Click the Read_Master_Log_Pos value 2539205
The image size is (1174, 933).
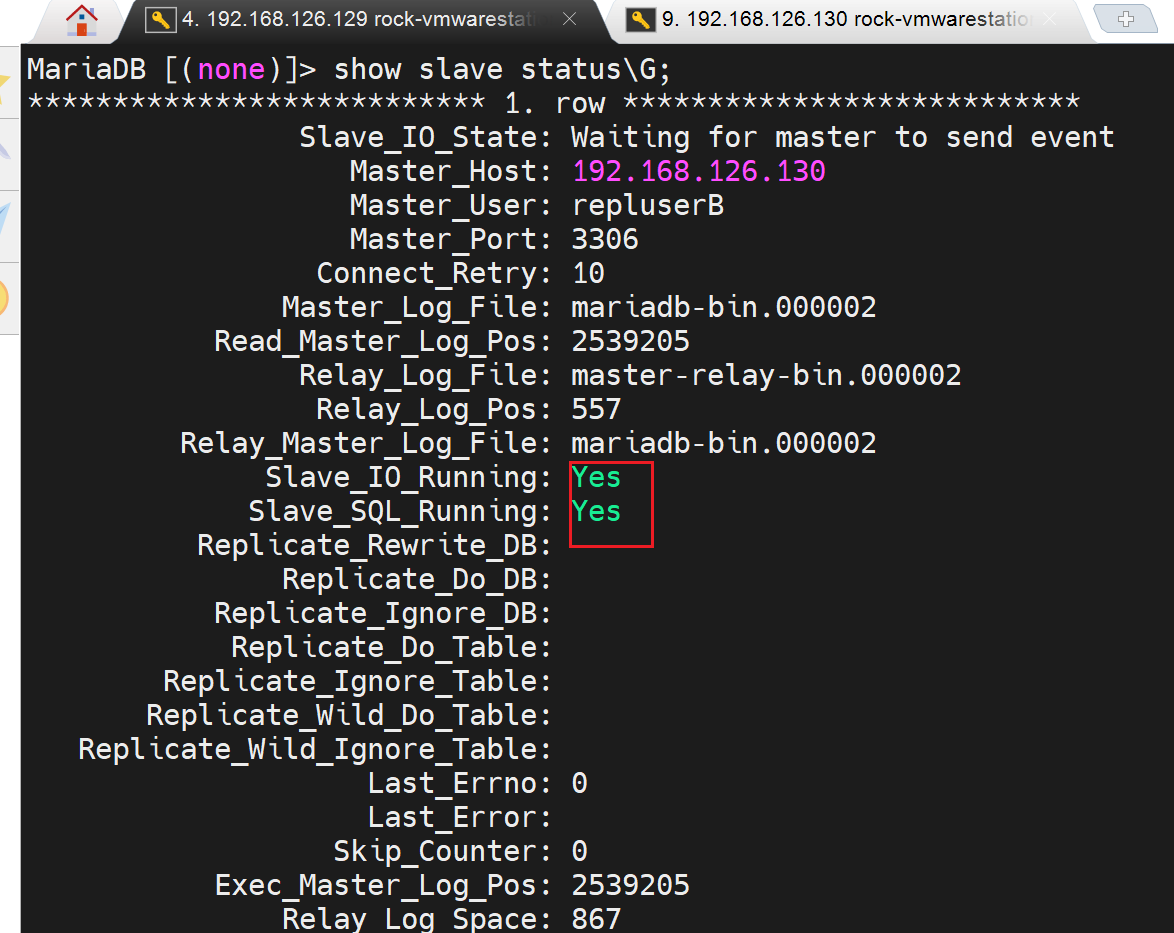(630, 341)
